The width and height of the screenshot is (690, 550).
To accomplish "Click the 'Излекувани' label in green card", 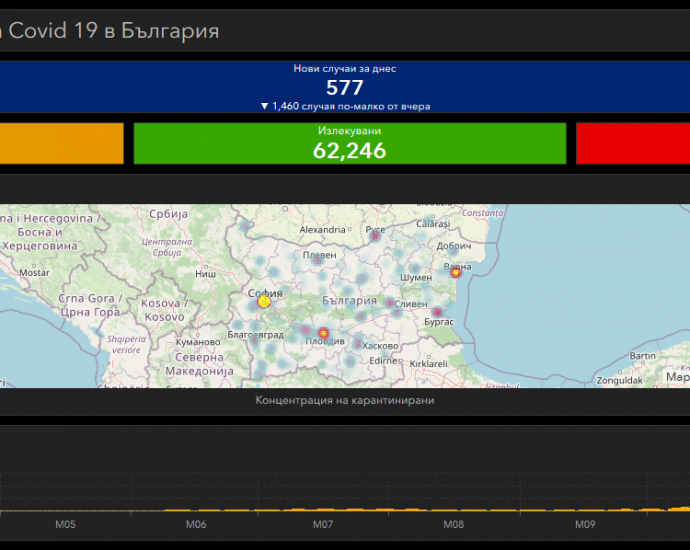I will pos(349,131).
